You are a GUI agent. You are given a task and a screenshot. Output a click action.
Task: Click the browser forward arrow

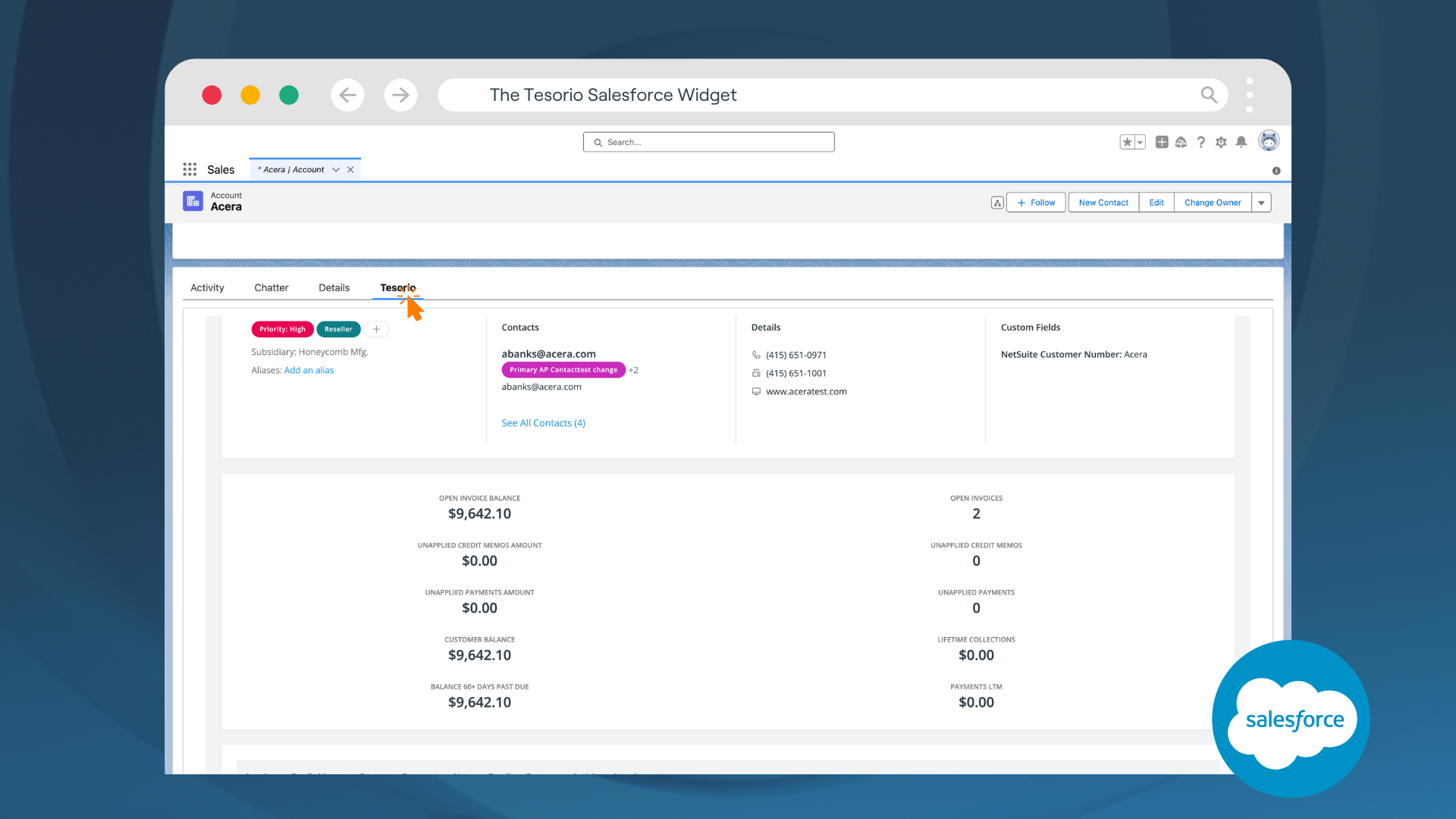400,95
